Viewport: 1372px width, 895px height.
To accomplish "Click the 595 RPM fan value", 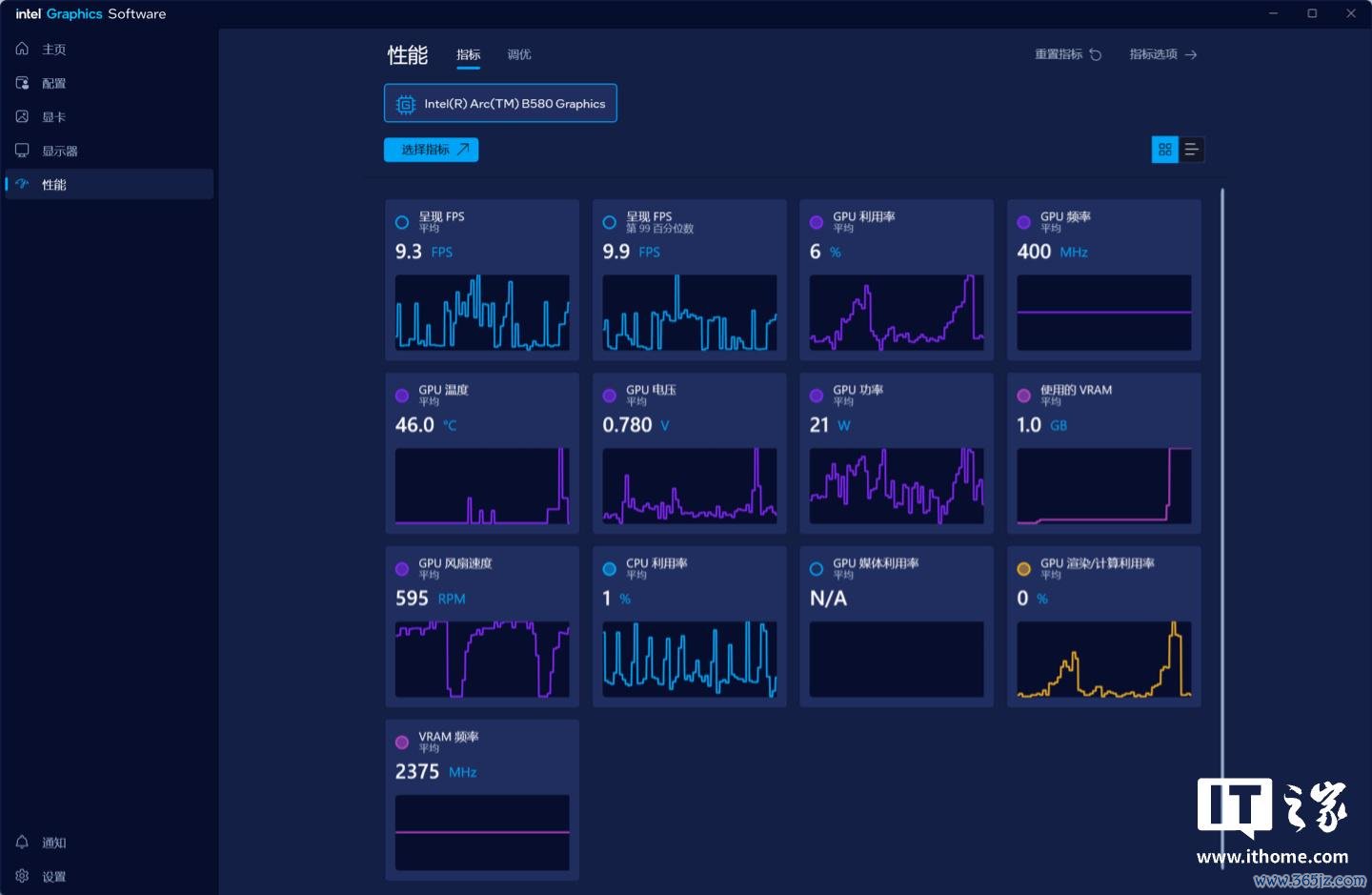I will 430,599.
